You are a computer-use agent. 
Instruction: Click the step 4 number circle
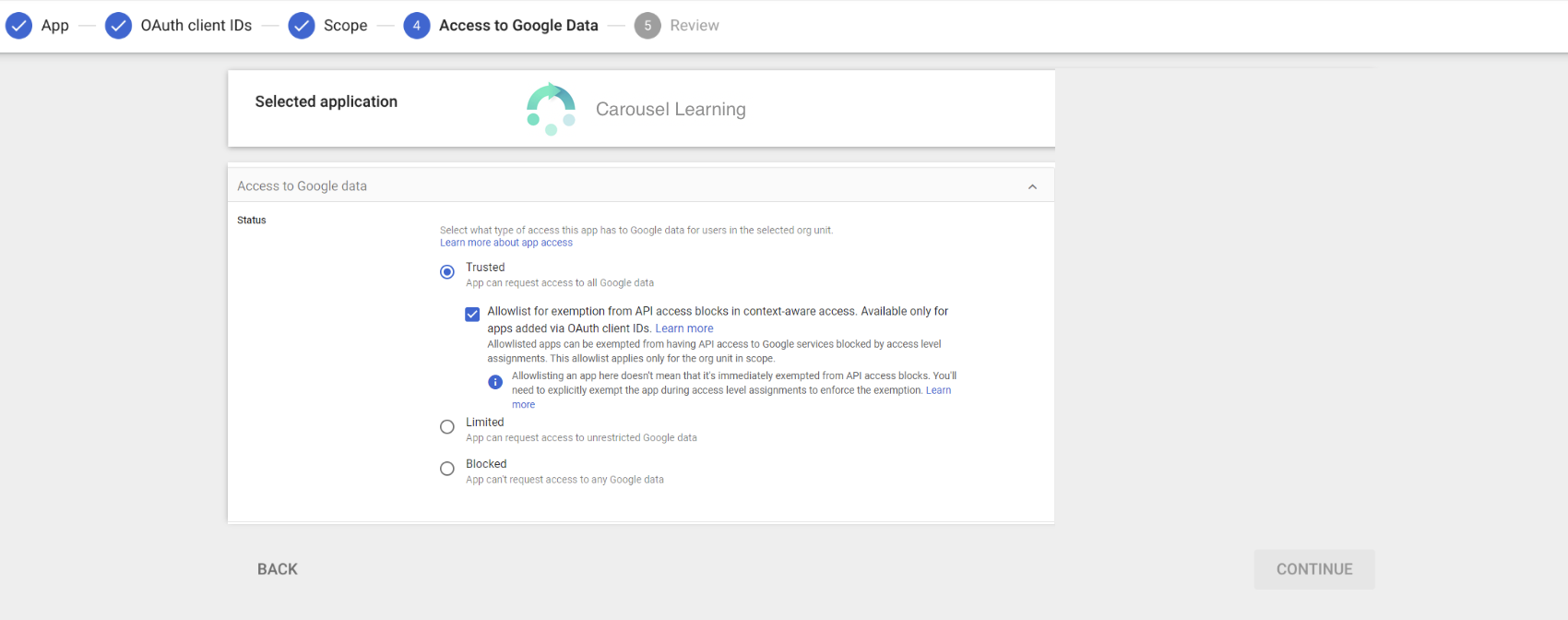417,26
